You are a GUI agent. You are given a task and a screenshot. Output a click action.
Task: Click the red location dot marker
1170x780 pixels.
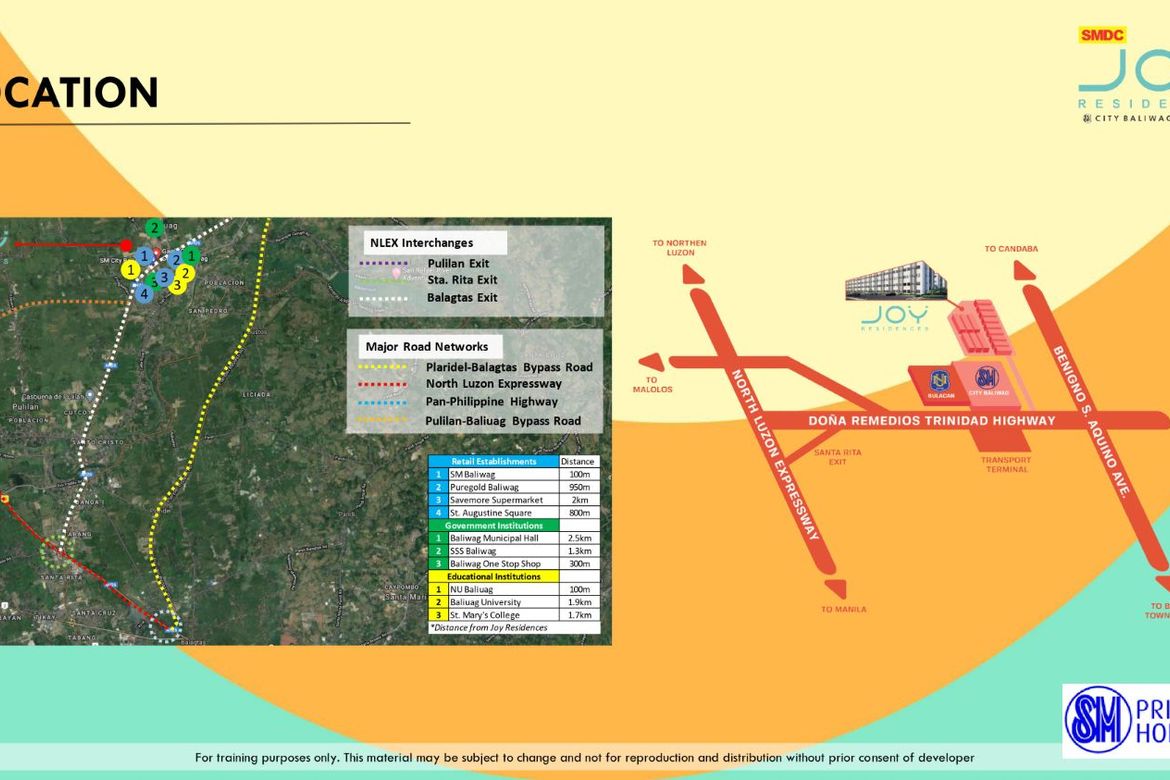click(126, 245)
